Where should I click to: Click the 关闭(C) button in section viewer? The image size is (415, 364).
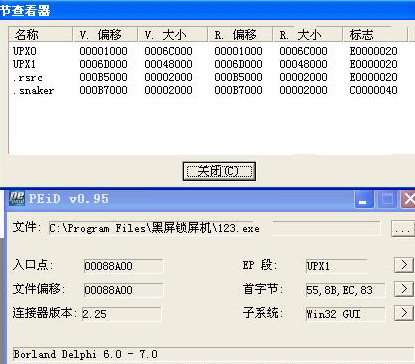coord(219,171)
